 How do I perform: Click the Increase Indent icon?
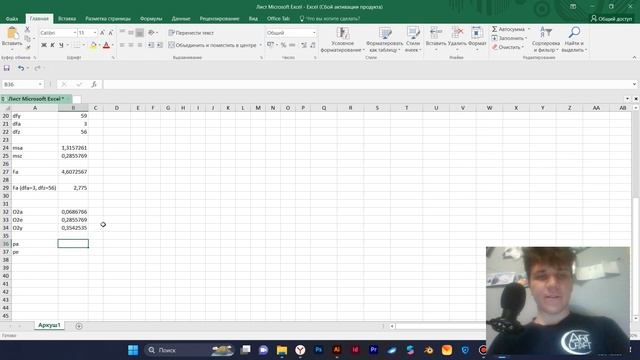tap(160, 45)
